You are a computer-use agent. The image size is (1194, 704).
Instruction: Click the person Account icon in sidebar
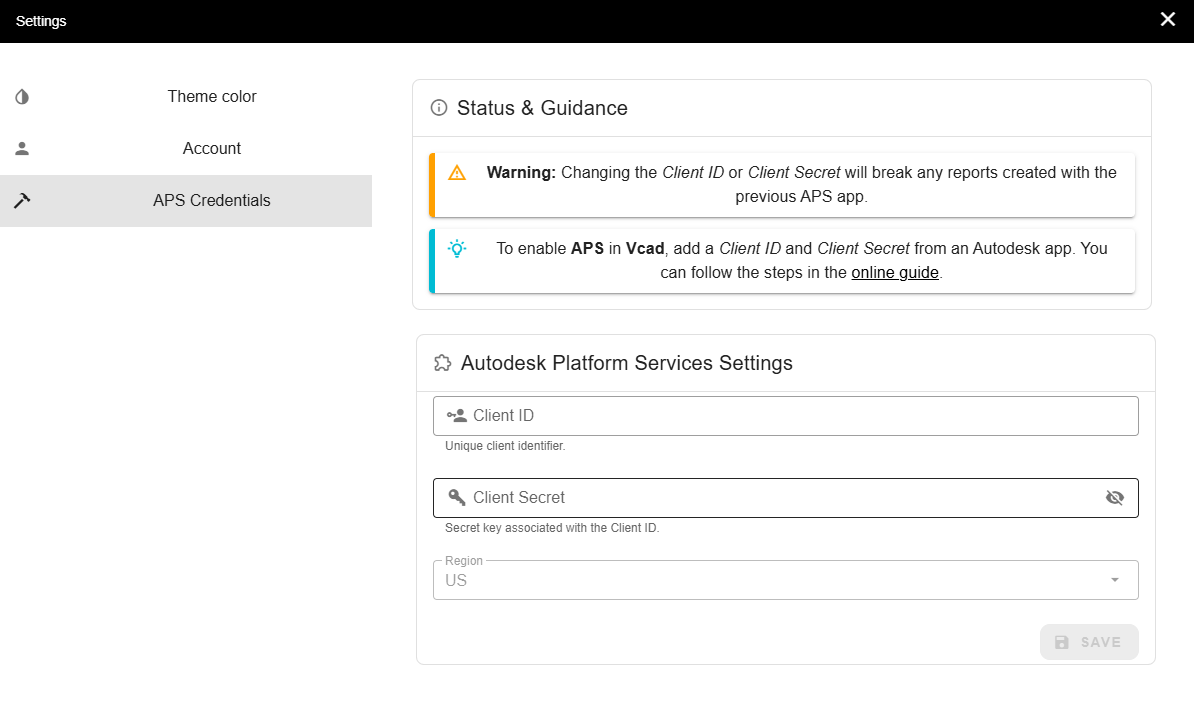click(x=22, y=149)
